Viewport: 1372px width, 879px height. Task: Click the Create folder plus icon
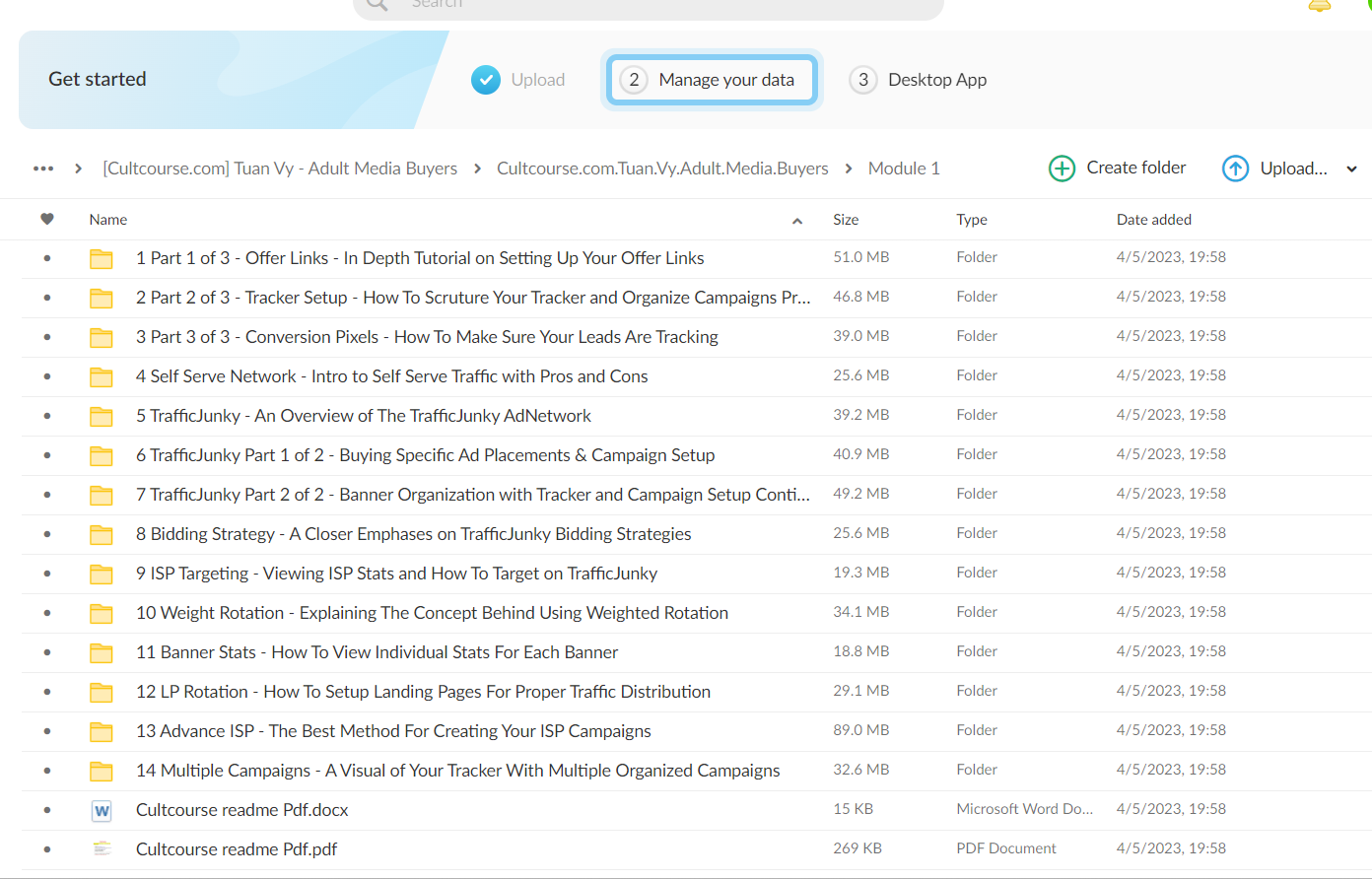1062,169
